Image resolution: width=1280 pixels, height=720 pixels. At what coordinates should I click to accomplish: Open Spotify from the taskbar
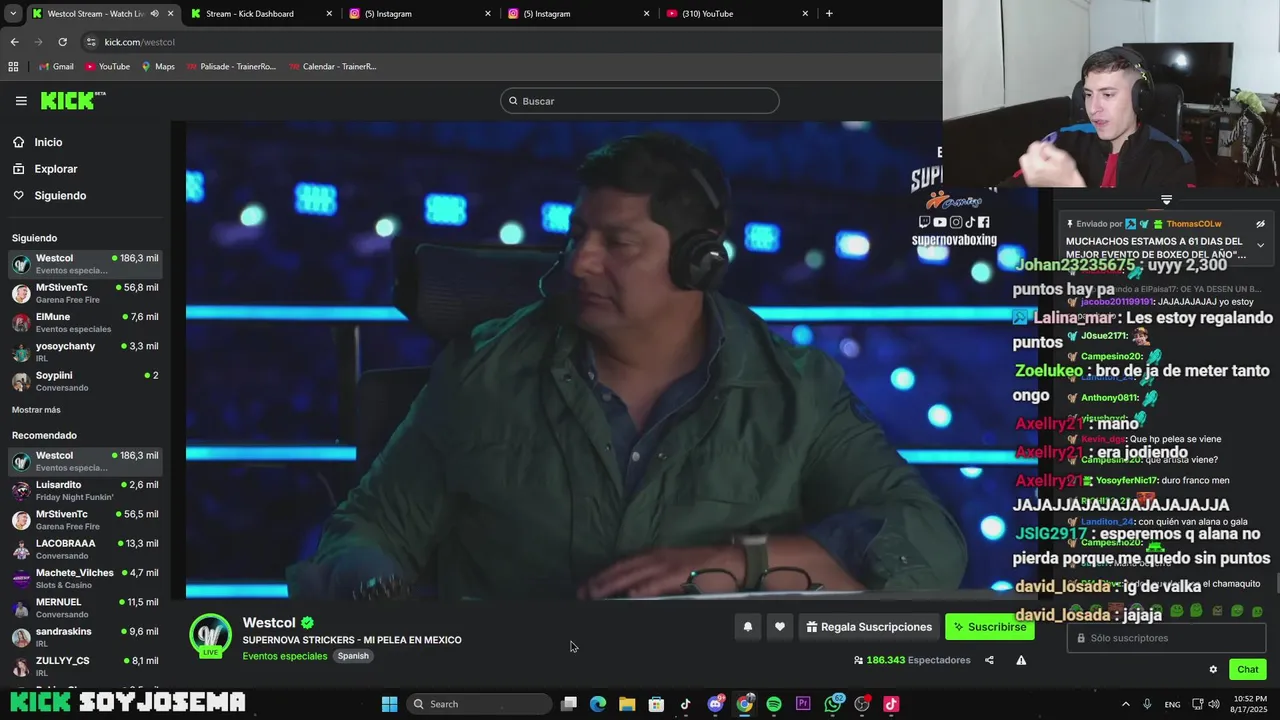tap(774, 704)
